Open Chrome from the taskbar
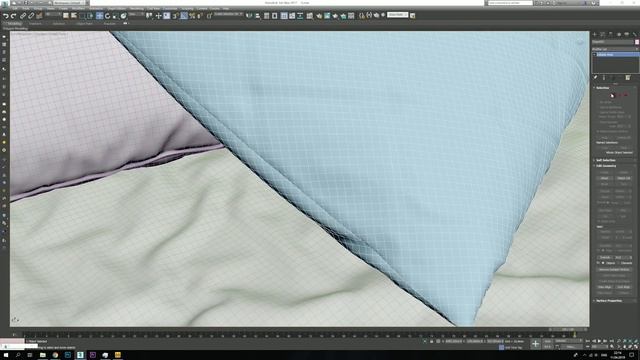Image resolution: width=640 pixels, height=360 pixels. [55, 355]
